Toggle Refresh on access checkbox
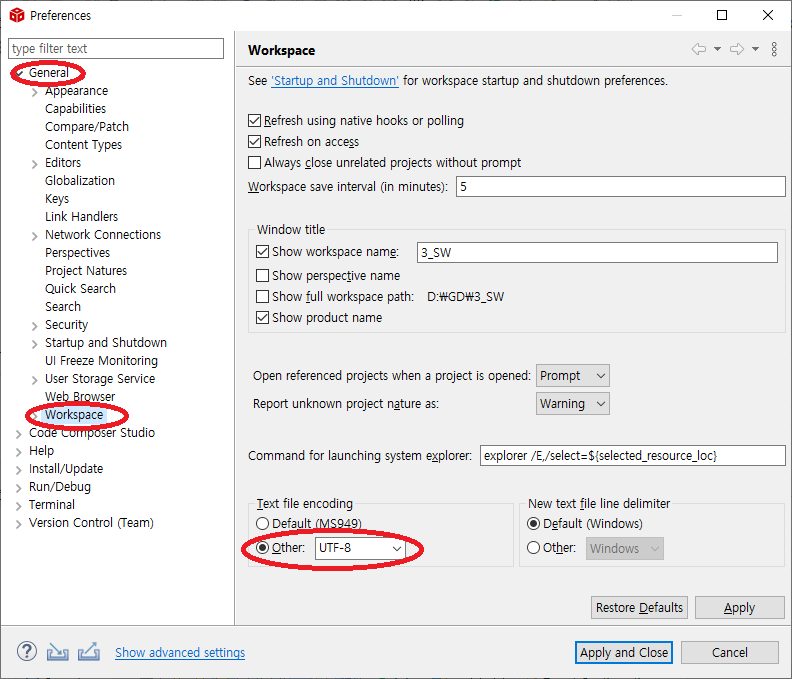Viewport: 792px width, 679px height. click(x=255, y=141)
